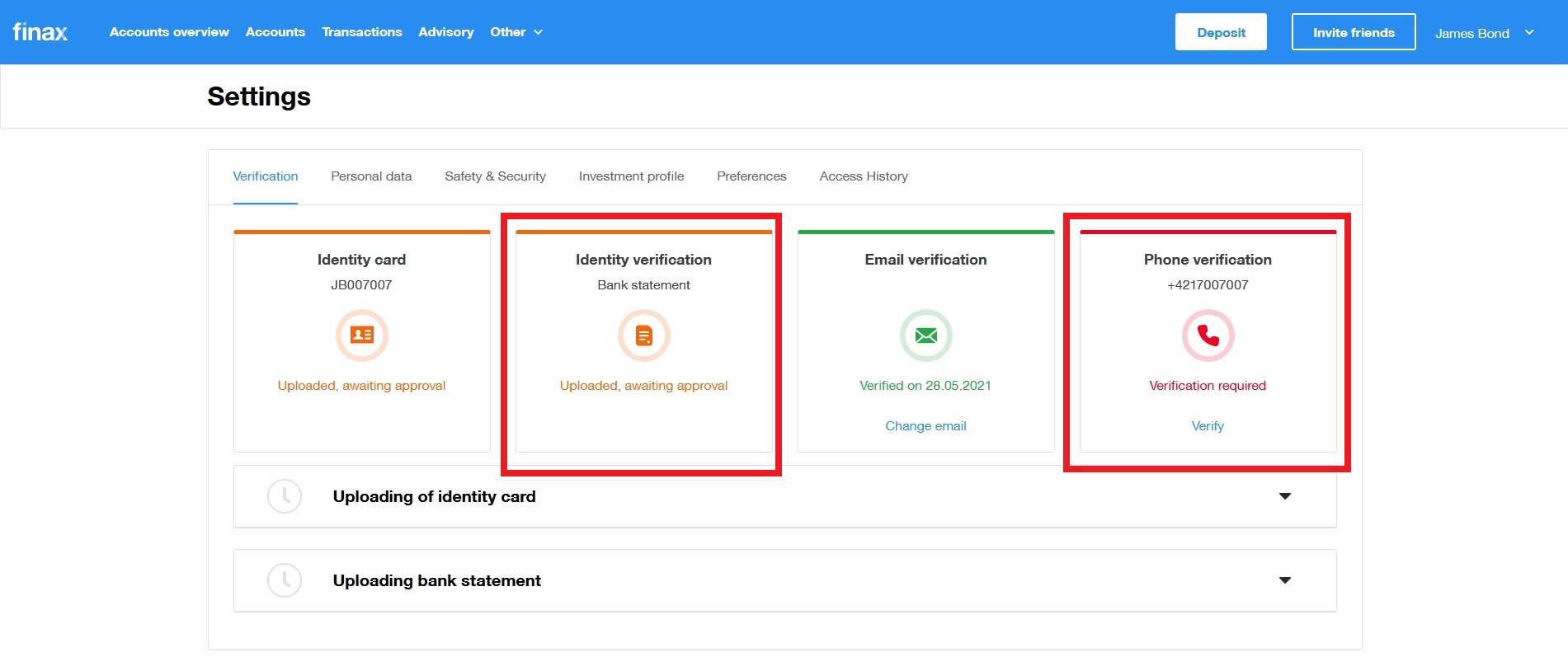
Task: Click the bank statement document icon
Action: 643,335
